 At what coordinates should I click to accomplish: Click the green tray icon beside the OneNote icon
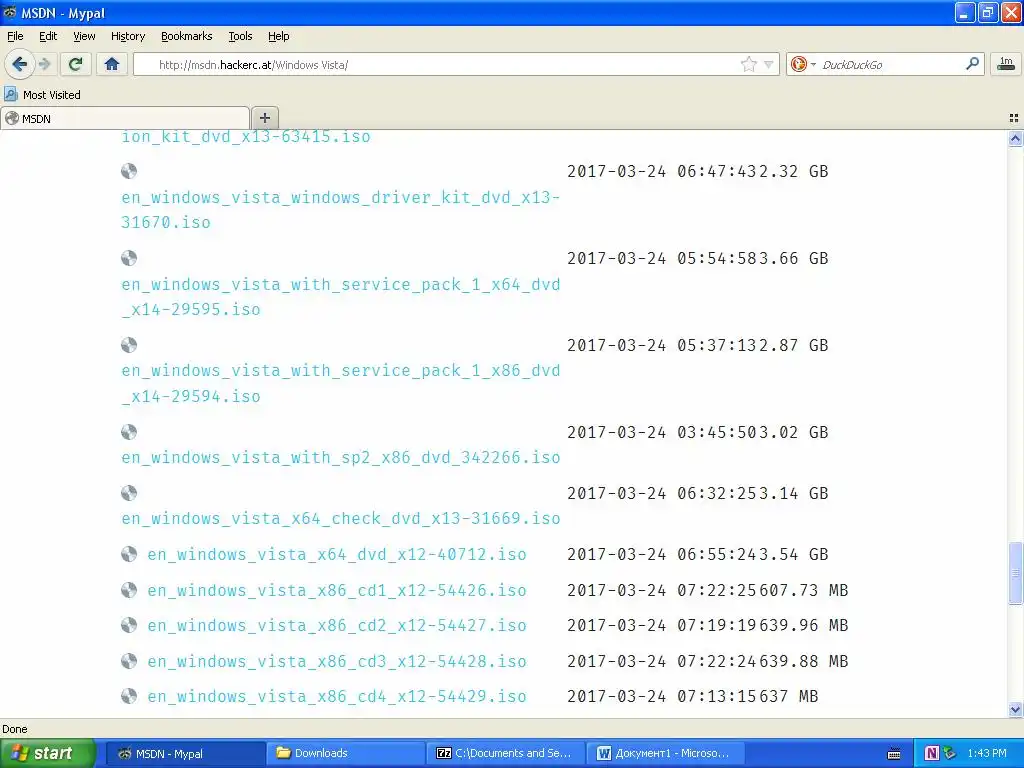[950, 753]
